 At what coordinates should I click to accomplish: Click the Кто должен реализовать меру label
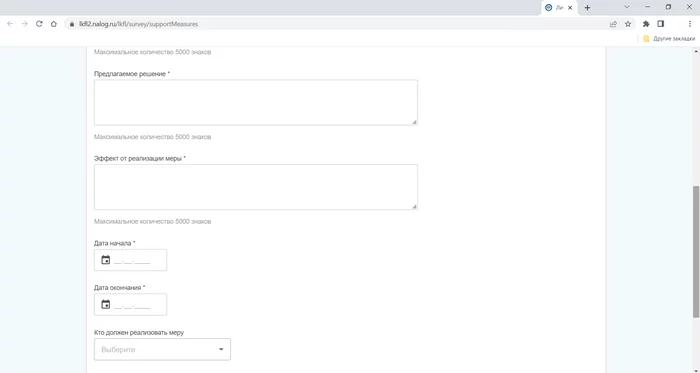[x=139, y=332]
